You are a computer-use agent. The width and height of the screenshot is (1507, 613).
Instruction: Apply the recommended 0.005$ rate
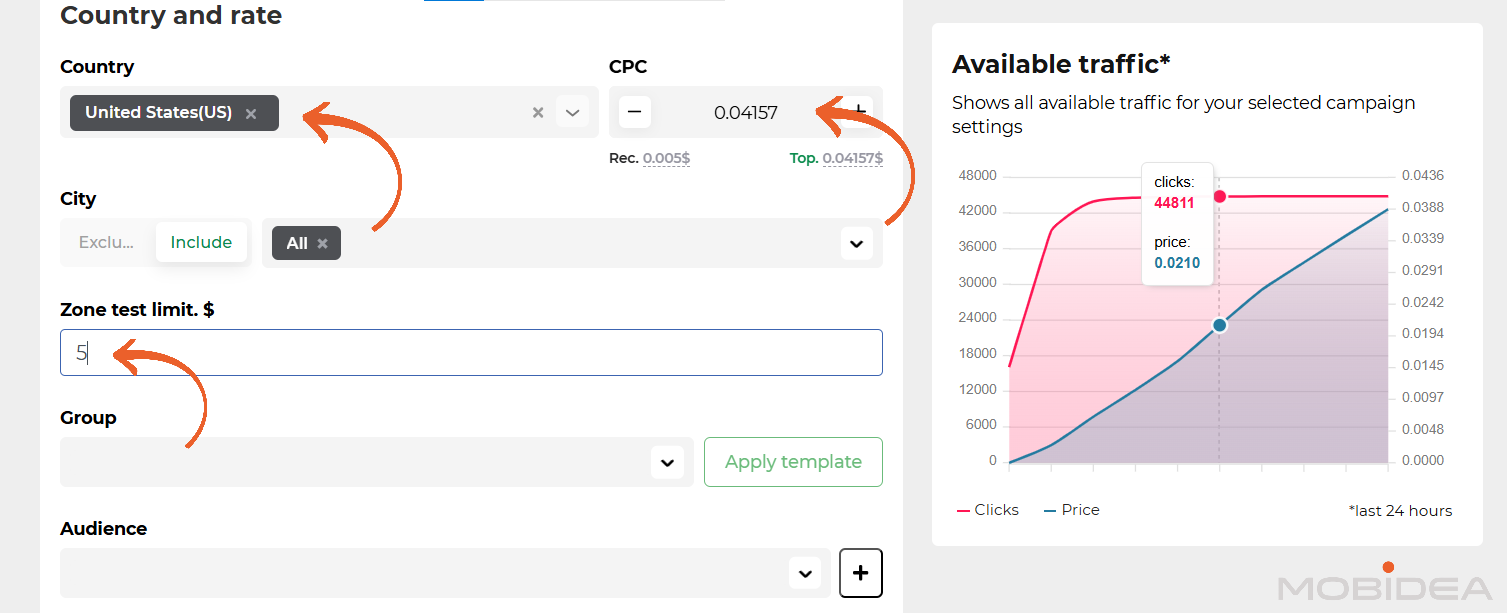pos(666,158)
